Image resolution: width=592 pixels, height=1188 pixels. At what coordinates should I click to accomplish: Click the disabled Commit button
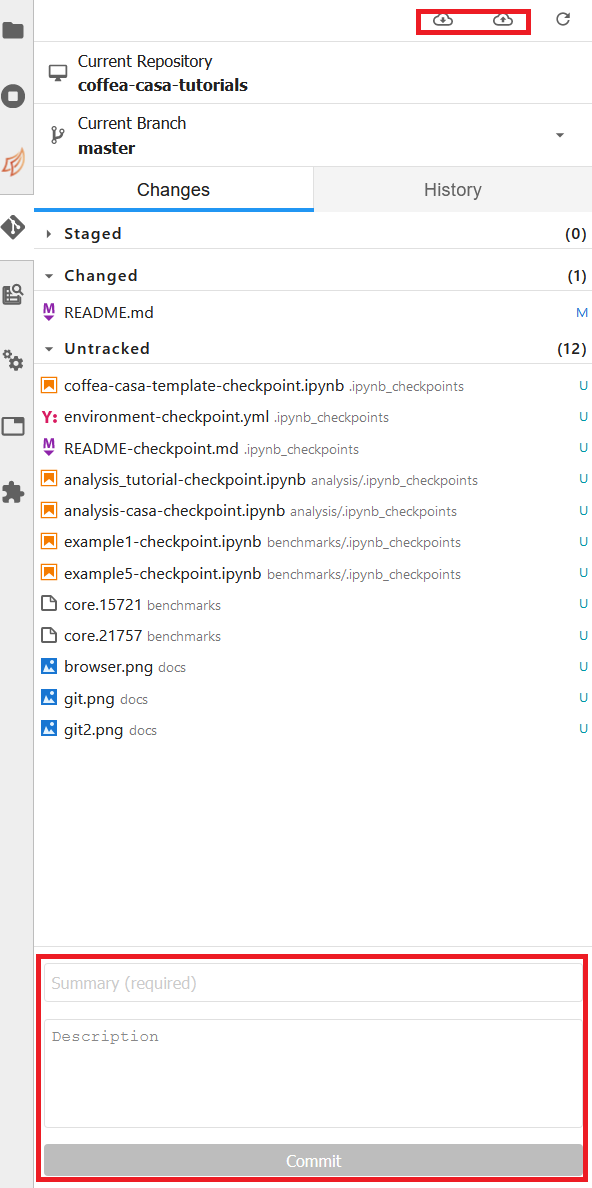(313, 1160)
